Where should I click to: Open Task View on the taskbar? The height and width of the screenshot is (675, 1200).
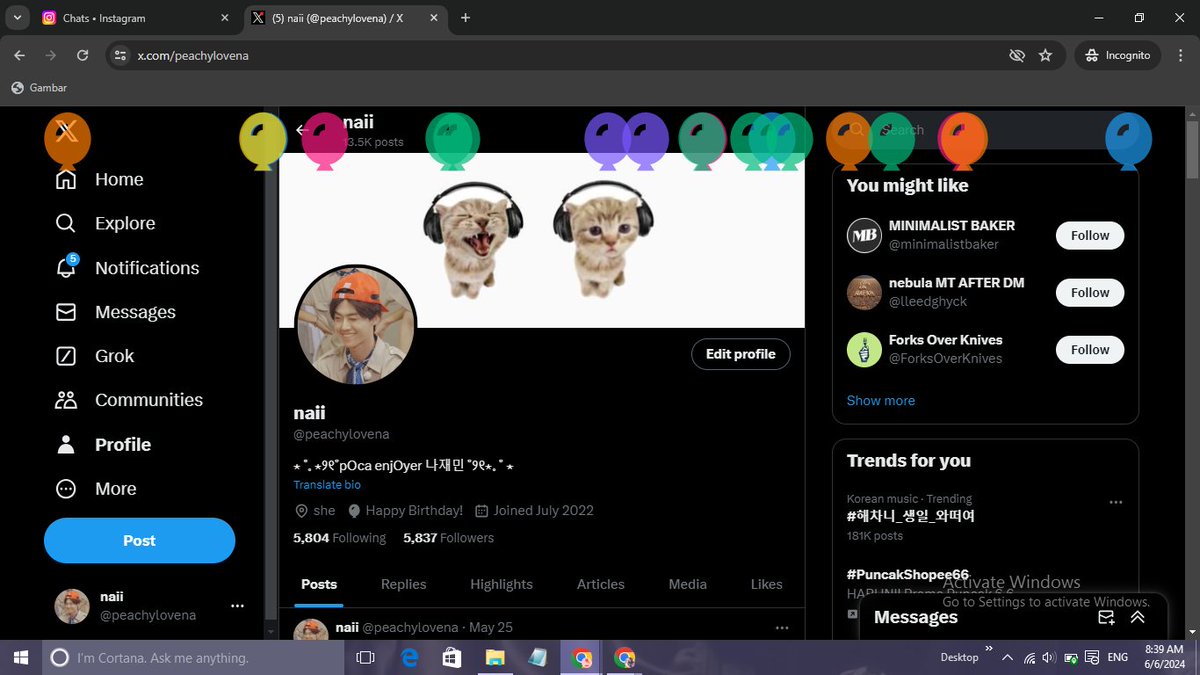(x=365, y=658)
